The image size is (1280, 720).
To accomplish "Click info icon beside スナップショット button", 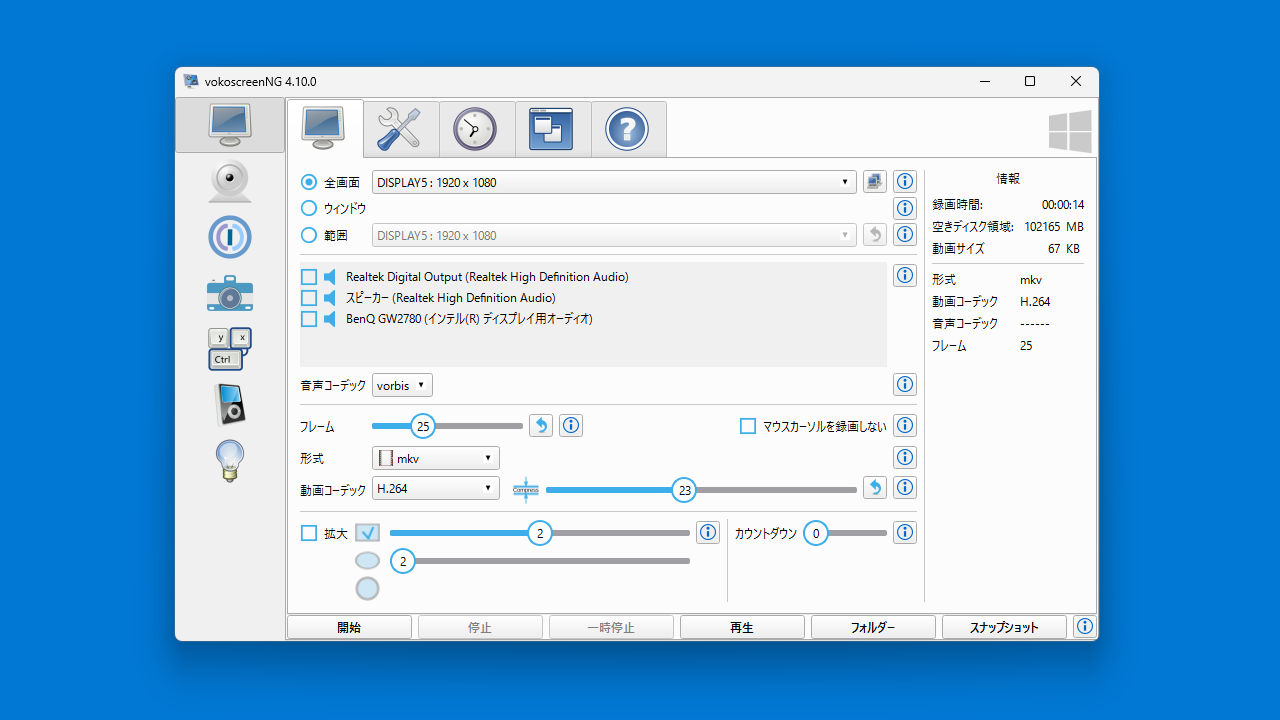I will click(x=1085, y=627).
